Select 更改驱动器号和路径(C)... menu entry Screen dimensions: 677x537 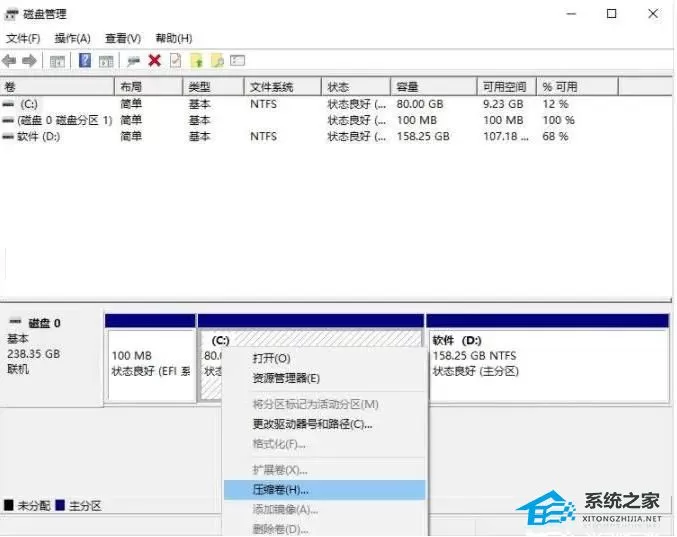click(x=325, y=424)
